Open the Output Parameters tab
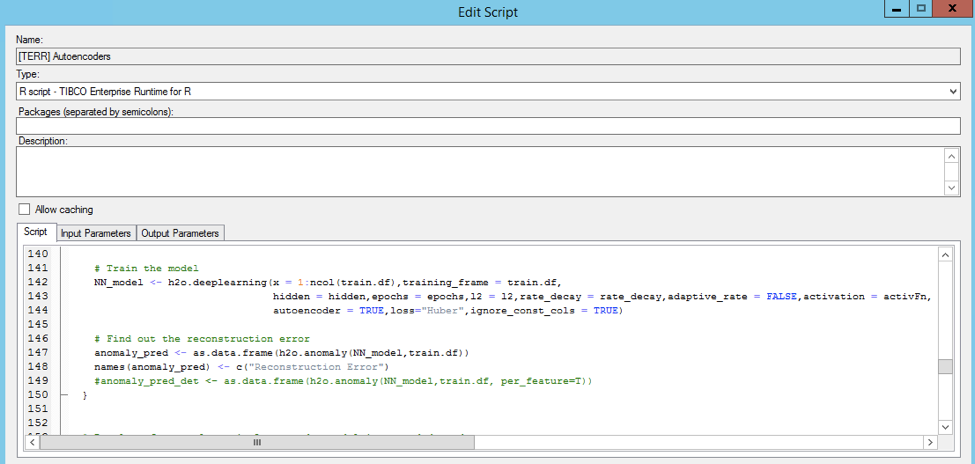Image resolution: width=975 pixels, height=464 pixels. 181,233
